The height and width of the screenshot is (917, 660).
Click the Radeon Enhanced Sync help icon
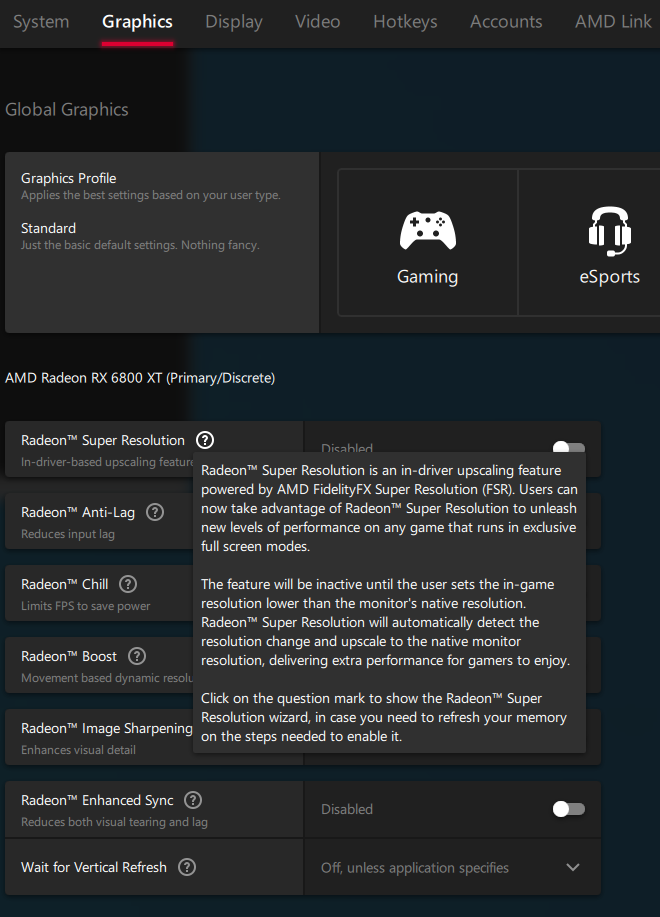[x=193, y=800]
